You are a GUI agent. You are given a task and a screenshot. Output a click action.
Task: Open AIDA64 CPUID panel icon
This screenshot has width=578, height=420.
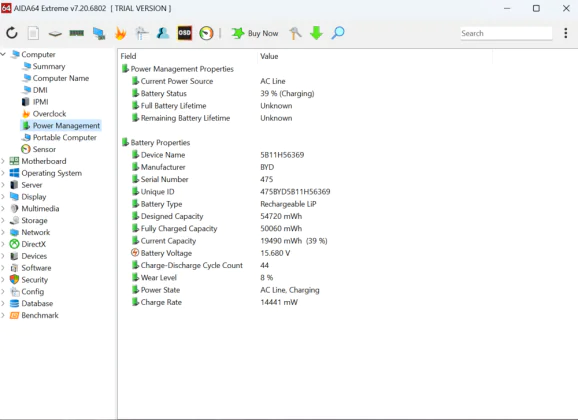pyautogui.click(x=142, y=33)
